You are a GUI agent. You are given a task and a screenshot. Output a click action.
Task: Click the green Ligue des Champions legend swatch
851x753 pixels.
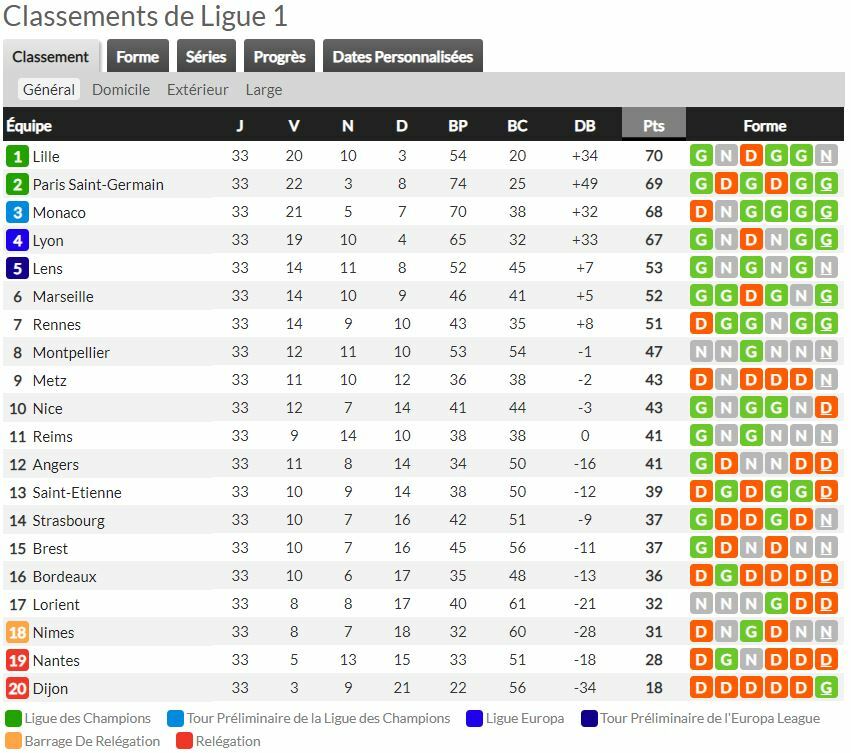tap(13, 718)
